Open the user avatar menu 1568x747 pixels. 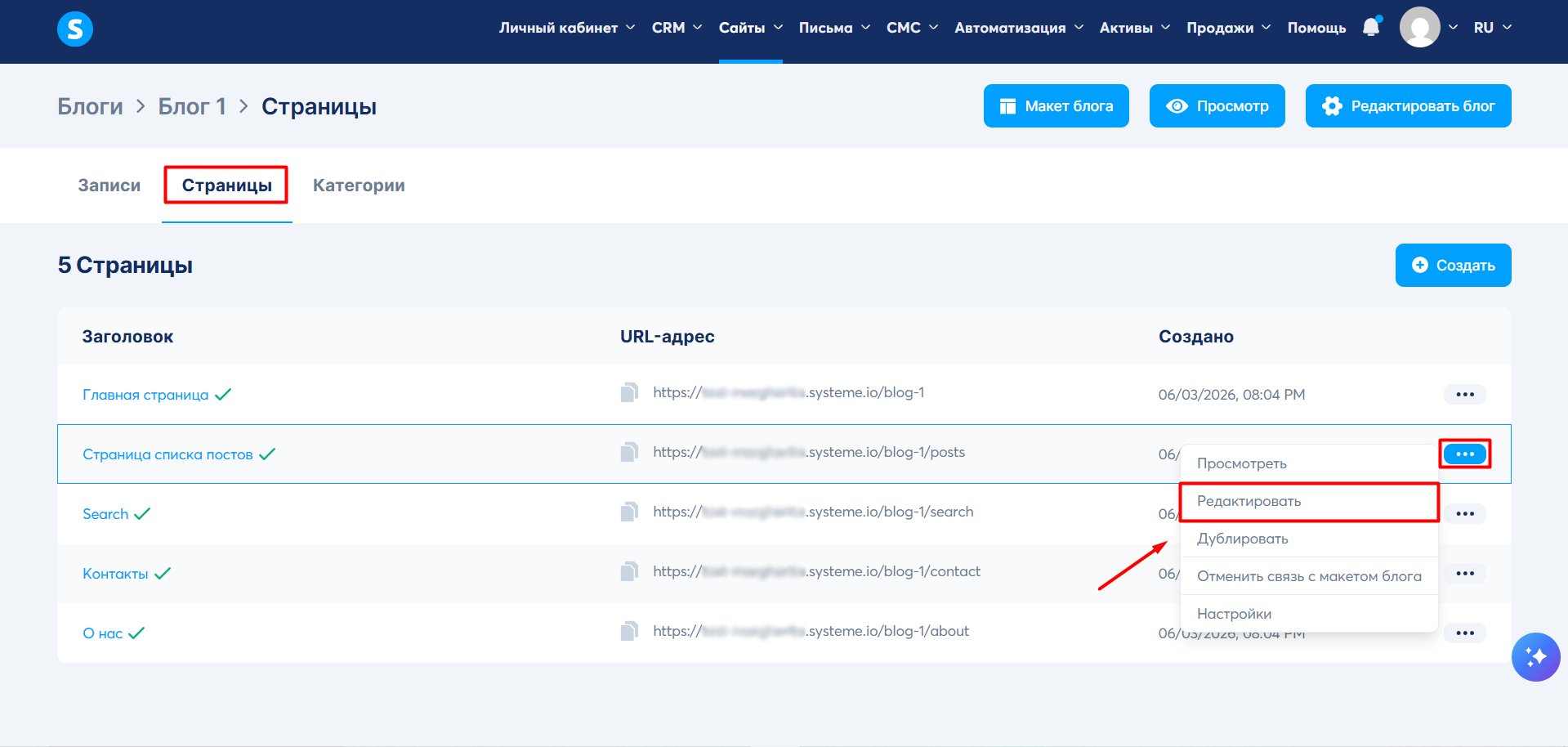tap(1420, 27)
